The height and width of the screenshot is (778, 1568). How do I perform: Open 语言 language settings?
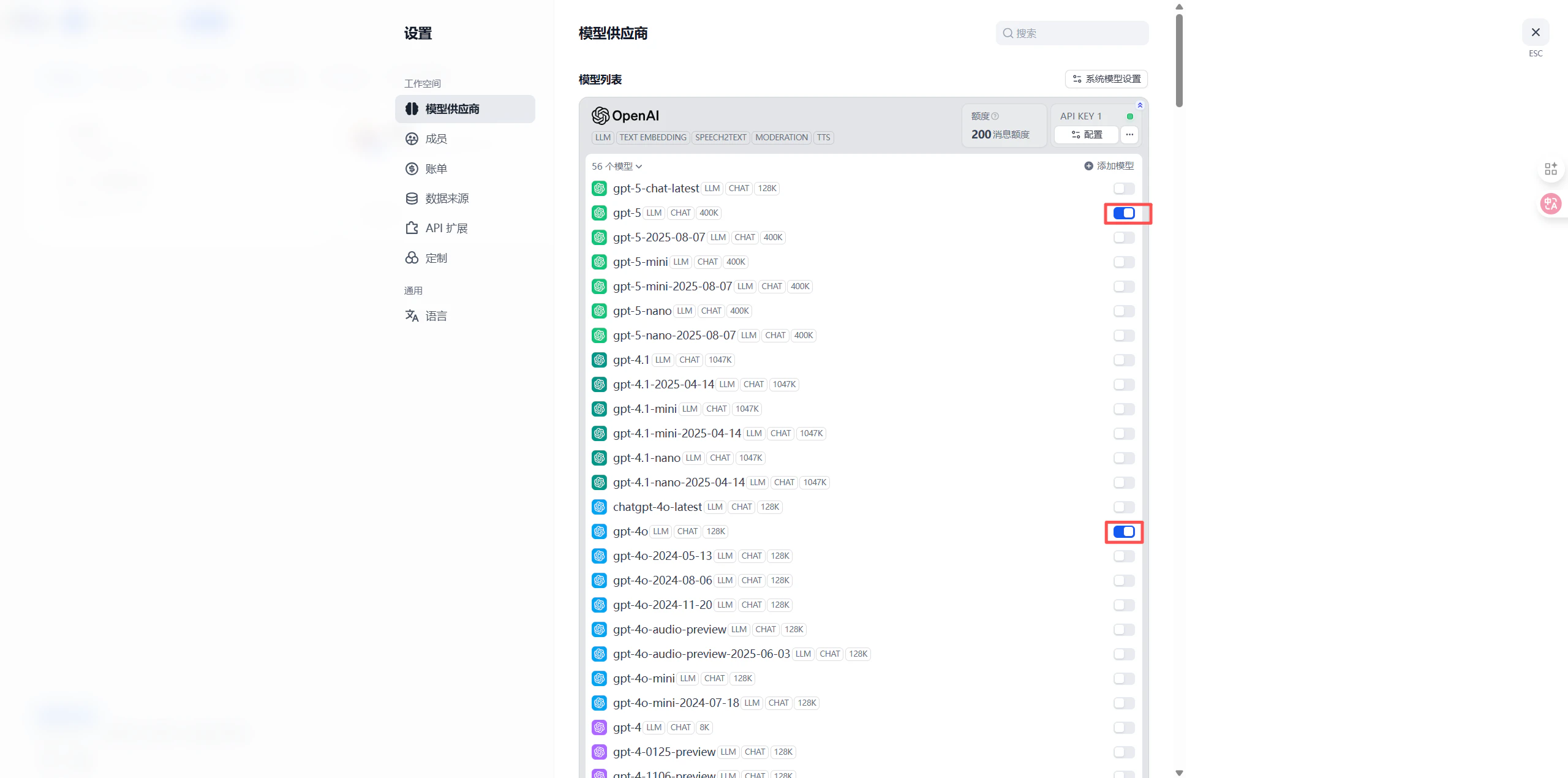tap(465, 316)
